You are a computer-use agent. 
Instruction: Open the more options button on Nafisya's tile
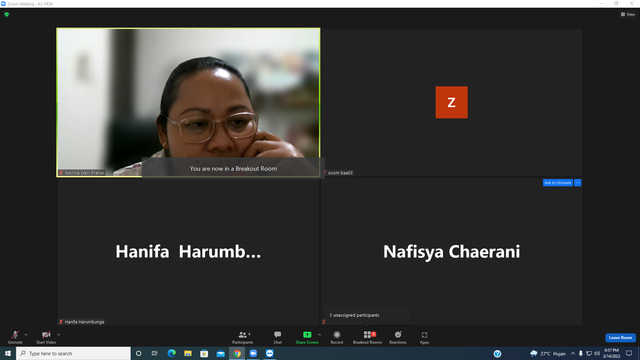578,183
